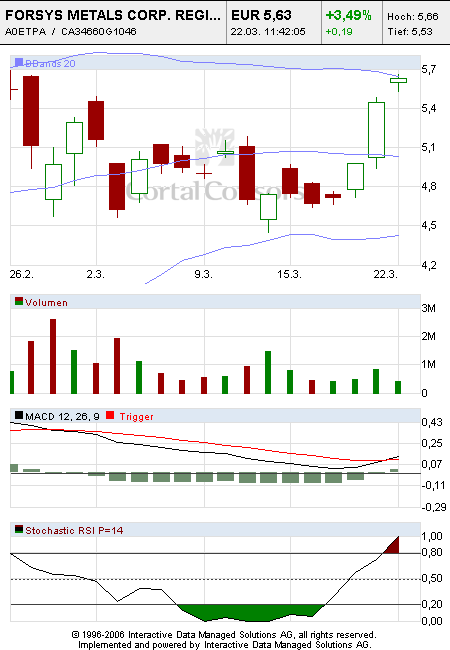Click the 15.3. date axis label

289,274
